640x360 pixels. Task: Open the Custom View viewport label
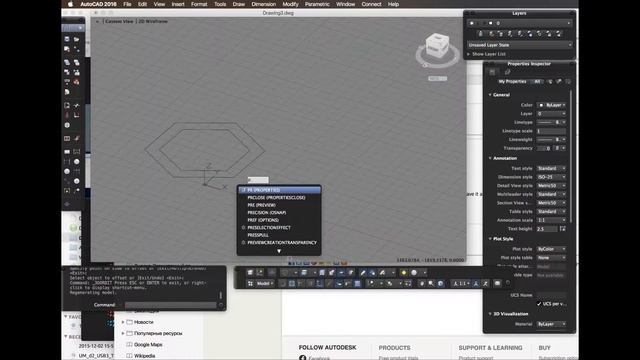tap(119, 21)
